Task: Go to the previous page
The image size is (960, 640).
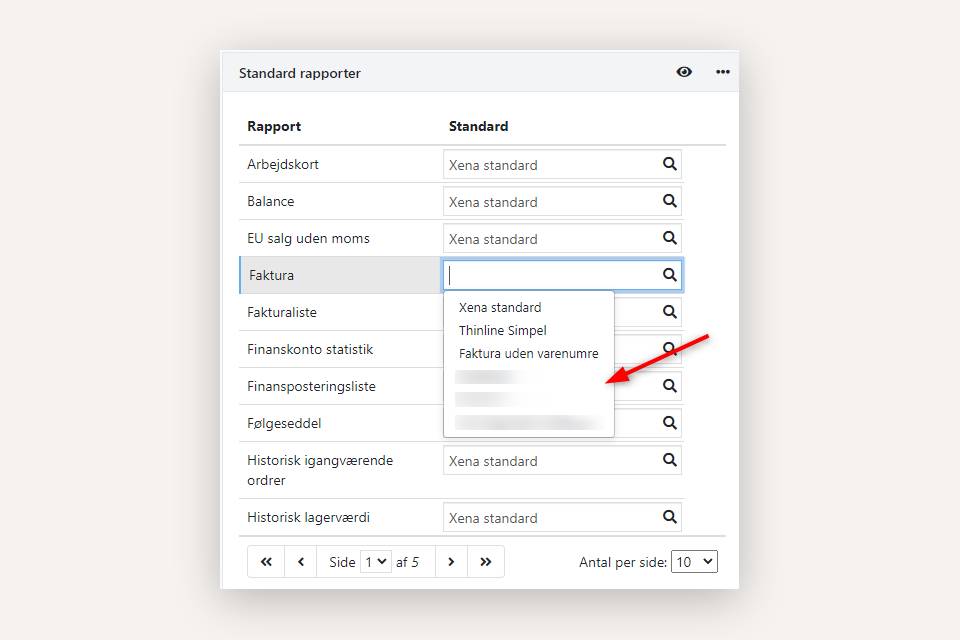Action: click(301, 562)
